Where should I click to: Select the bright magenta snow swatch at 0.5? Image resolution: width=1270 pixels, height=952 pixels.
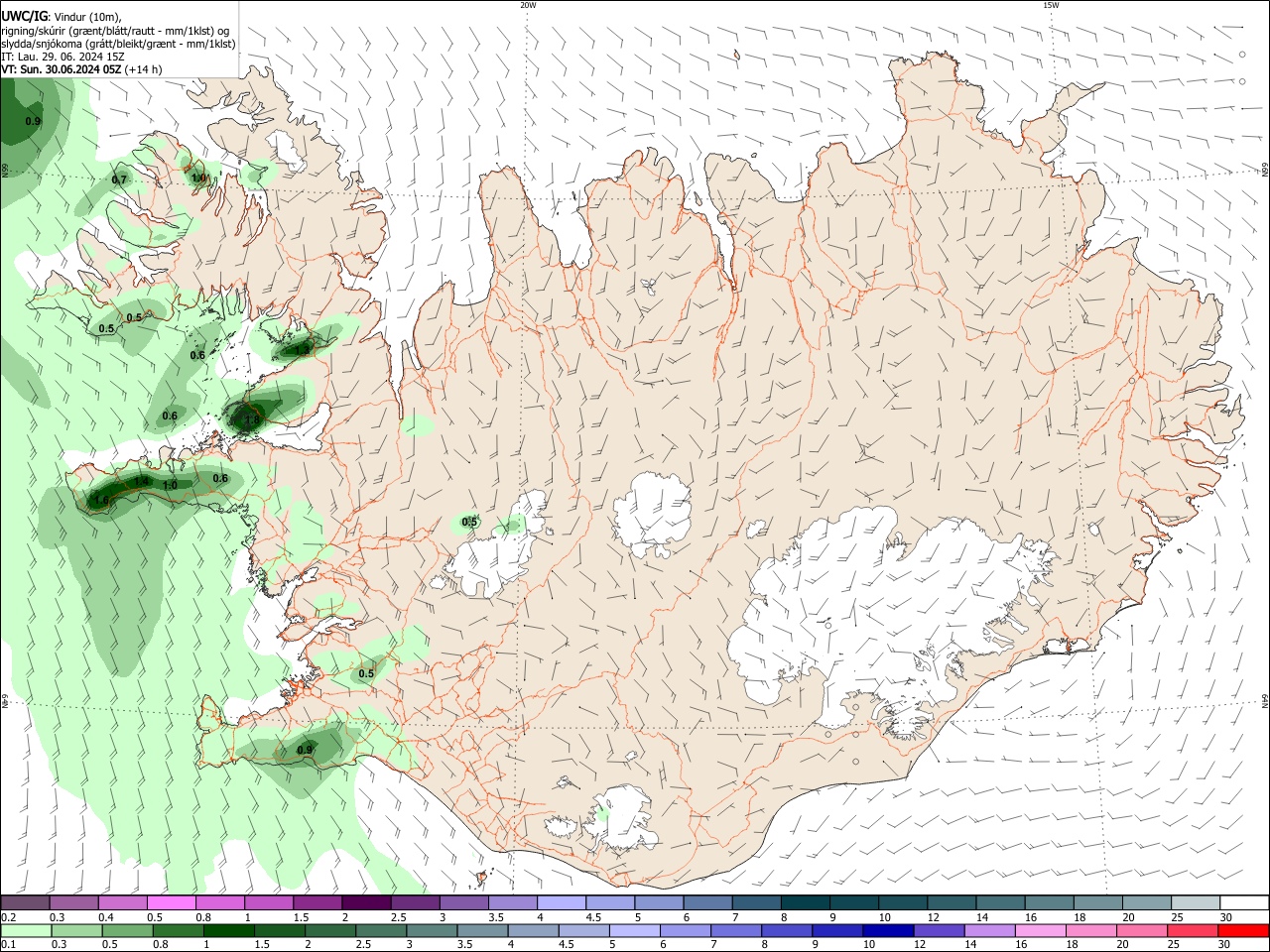(172, 902)
